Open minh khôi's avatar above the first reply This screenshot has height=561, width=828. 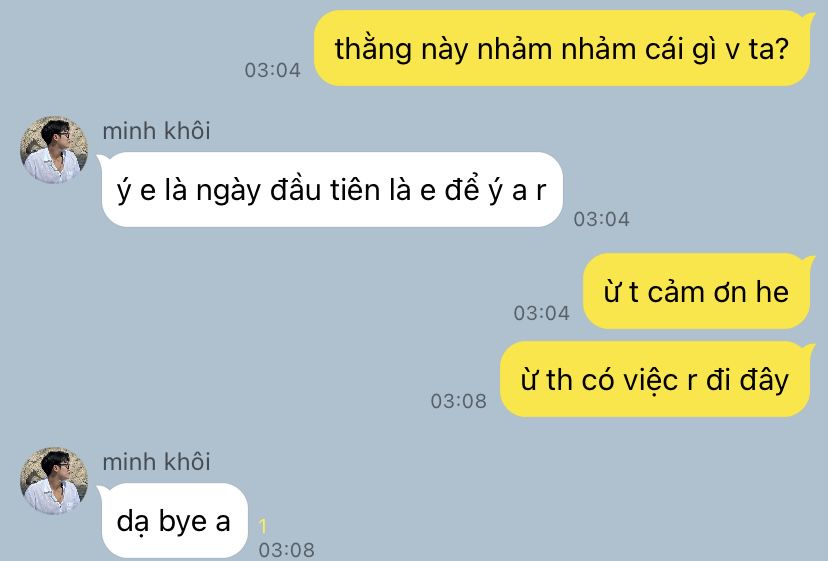coord(54,149)
